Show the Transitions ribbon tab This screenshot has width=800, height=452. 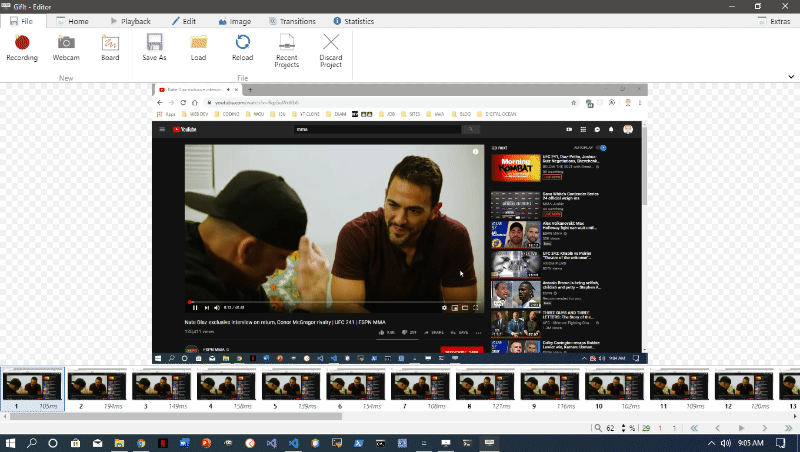click(x=292, y=21)
